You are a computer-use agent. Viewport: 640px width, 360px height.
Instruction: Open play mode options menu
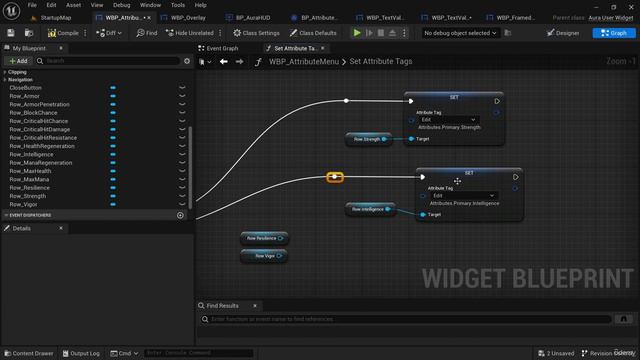pos(404,33)
